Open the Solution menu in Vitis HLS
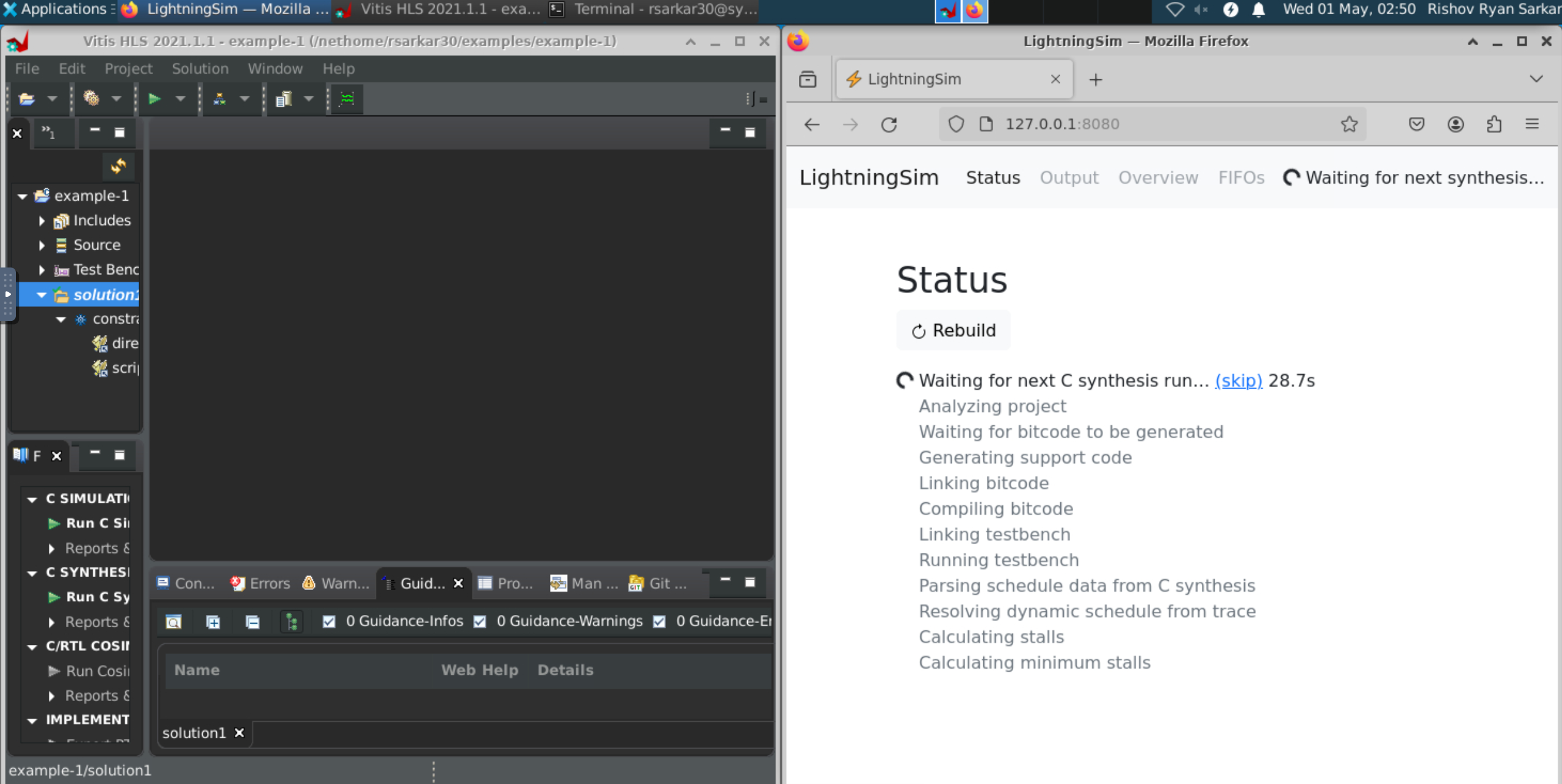Screen dimensions: 1562x784 click(x=200, y=68)
